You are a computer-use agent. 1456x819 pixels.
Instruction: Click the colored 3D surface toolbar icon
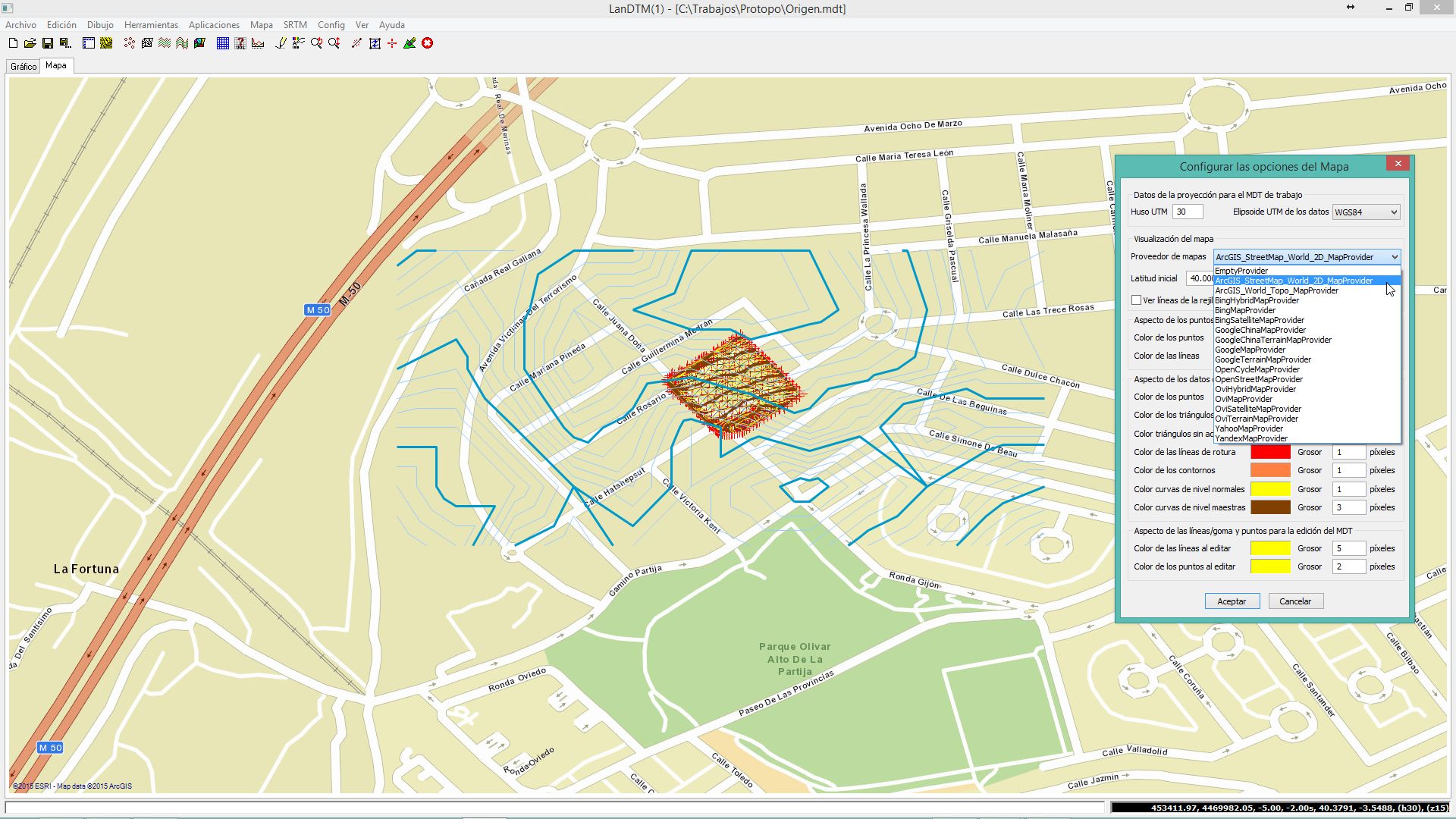click(199, 43)
